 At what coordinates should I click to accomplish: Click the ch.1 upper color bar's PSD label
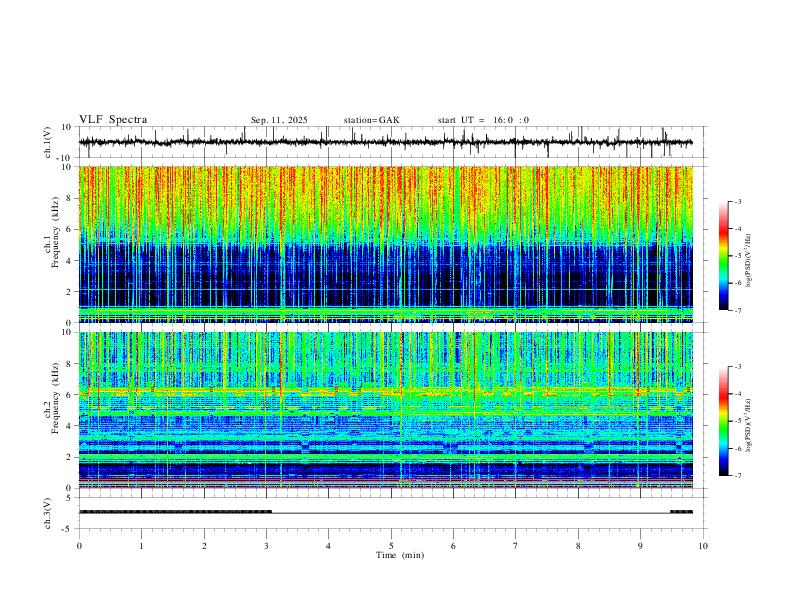(748, 261)
